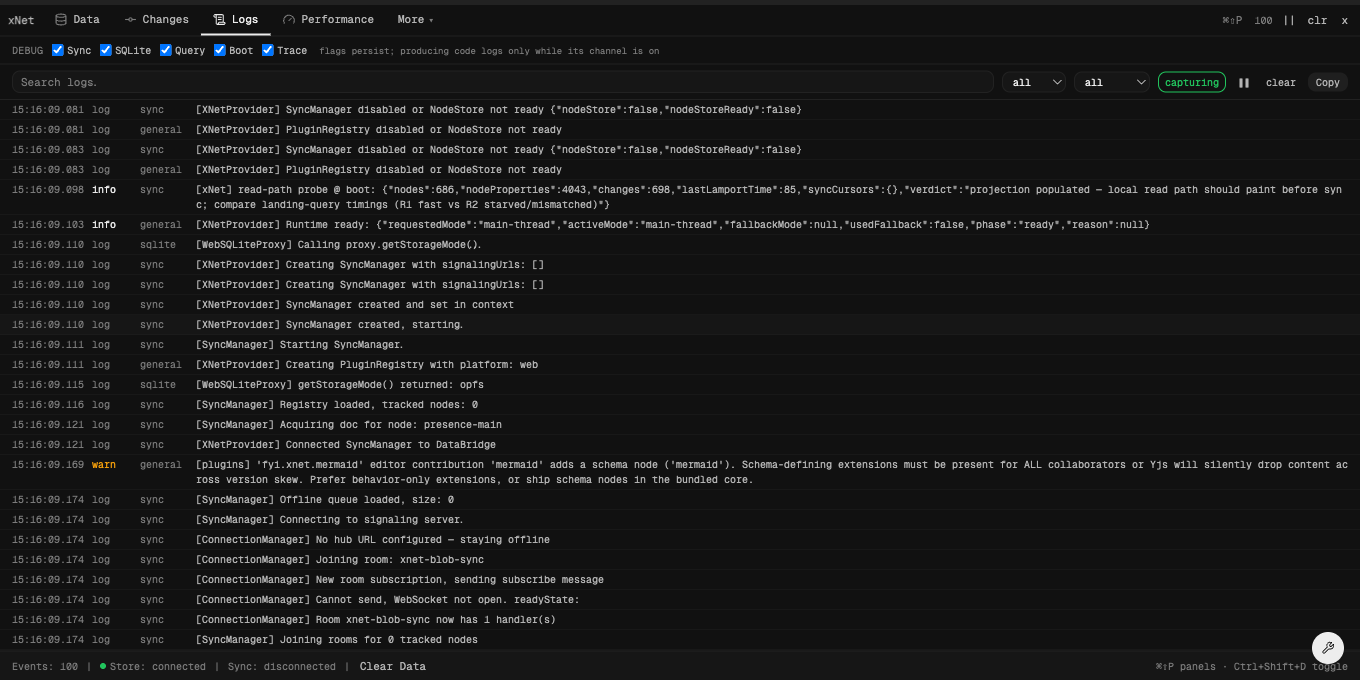This screenshot has width=1360, height=680.
Task: Pause log capturing with the pause icon
Action: click(1244, 83)
